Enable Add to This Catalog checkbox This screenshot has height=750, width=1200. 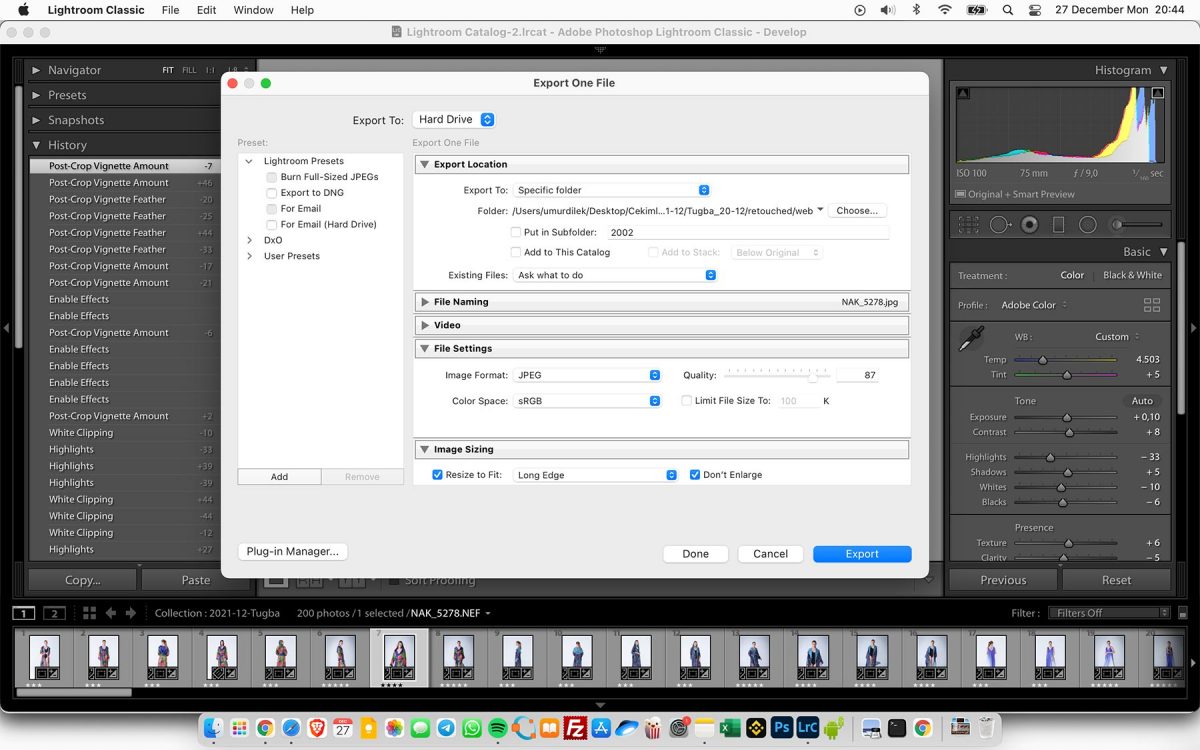point(516,252)
